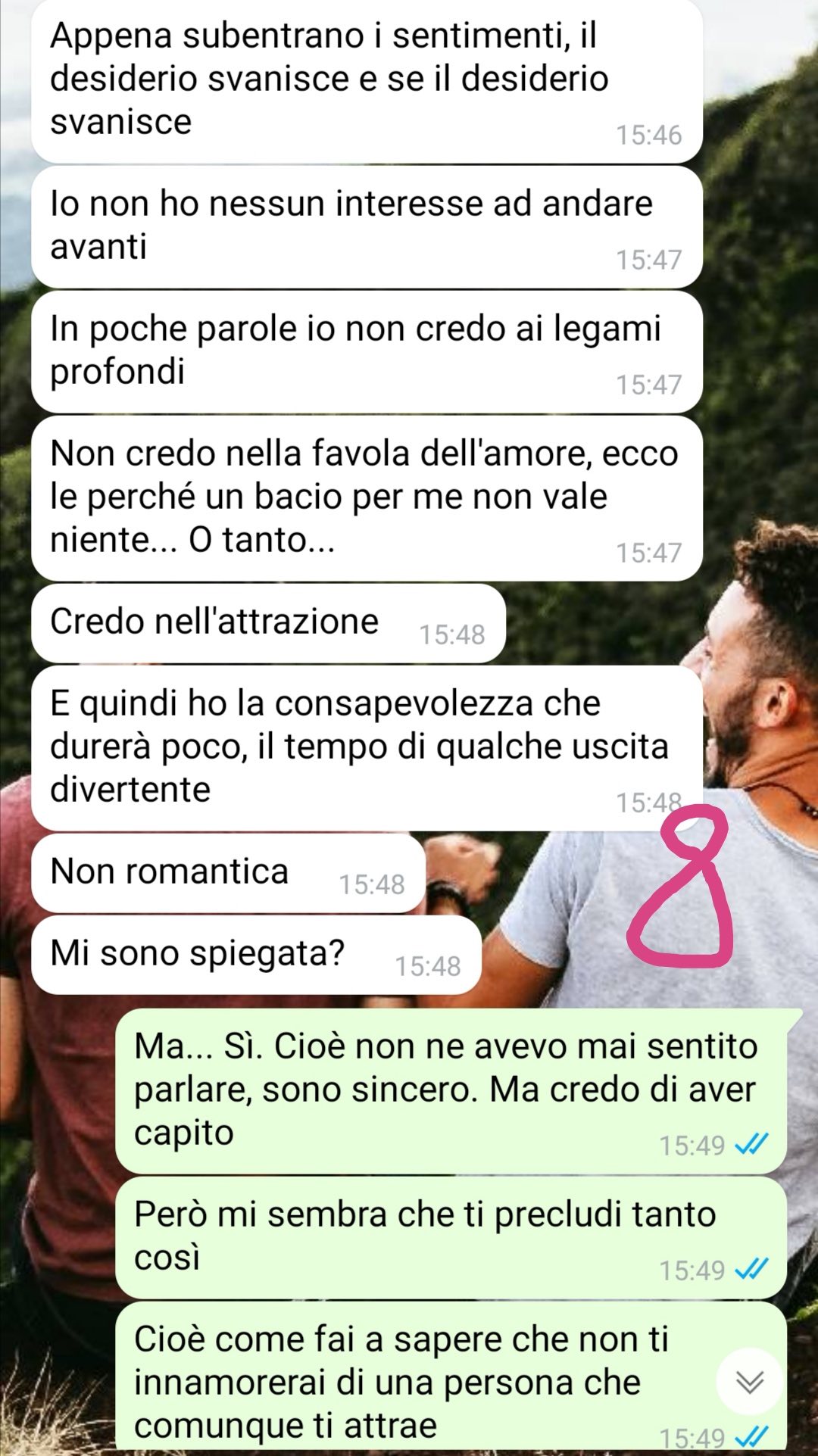
Task: Click read ticks on 'Però mi sembra' message
Action: 752,1269
